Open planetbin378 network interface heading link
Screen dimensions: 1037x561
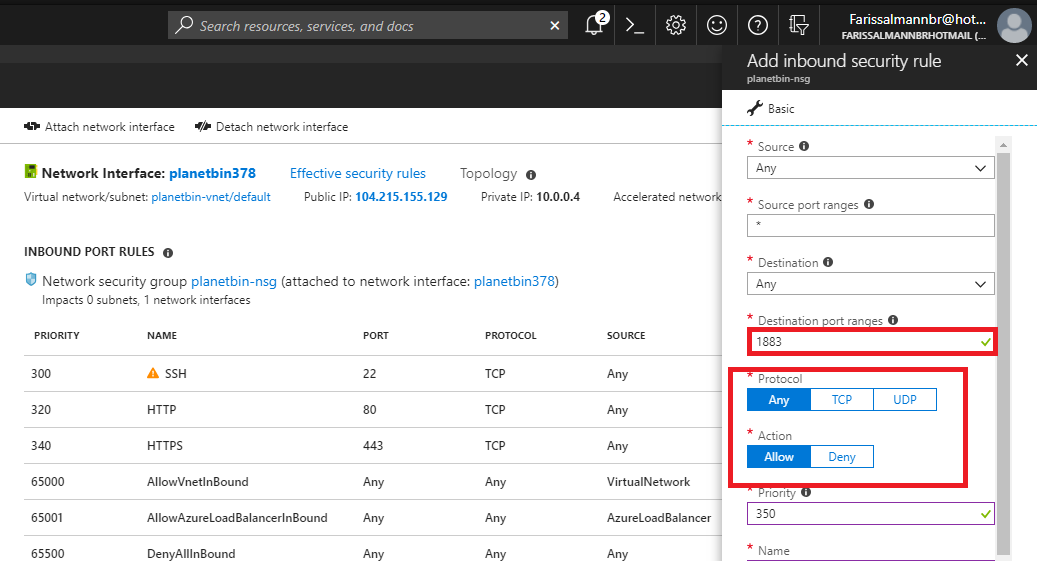click(212, 173)
